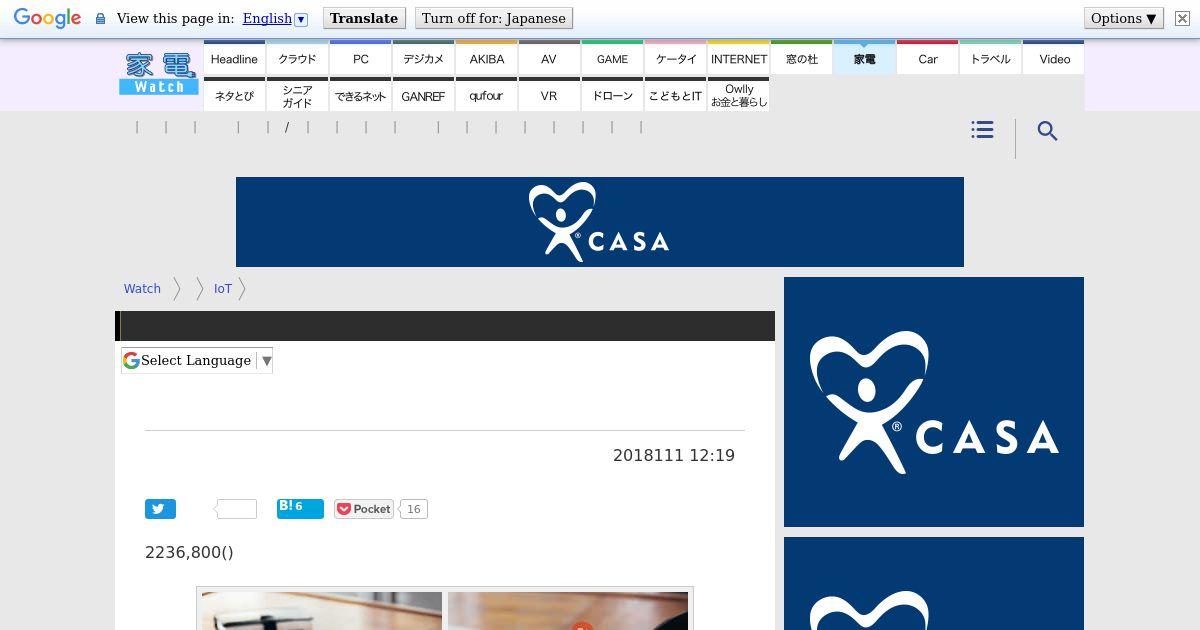1200x630 pixels.
Task: Click the empty tweet count bubble
Action: [x=236, y=509]
